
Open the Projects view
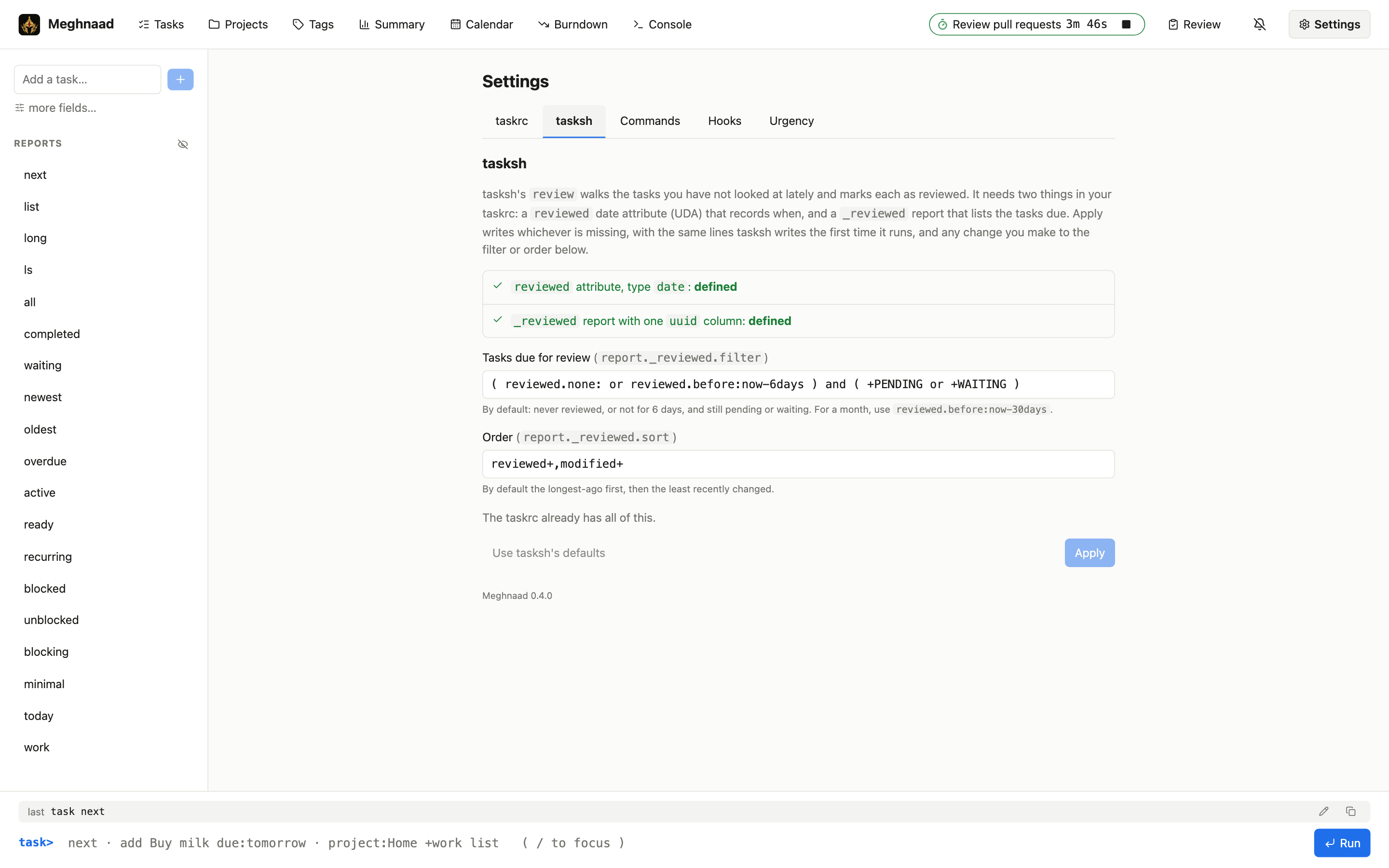point(238,24)
